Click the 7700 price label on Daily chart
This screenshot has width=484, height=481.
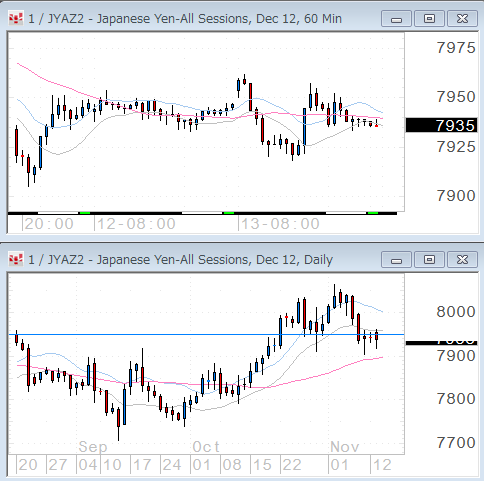coord(456,443)
